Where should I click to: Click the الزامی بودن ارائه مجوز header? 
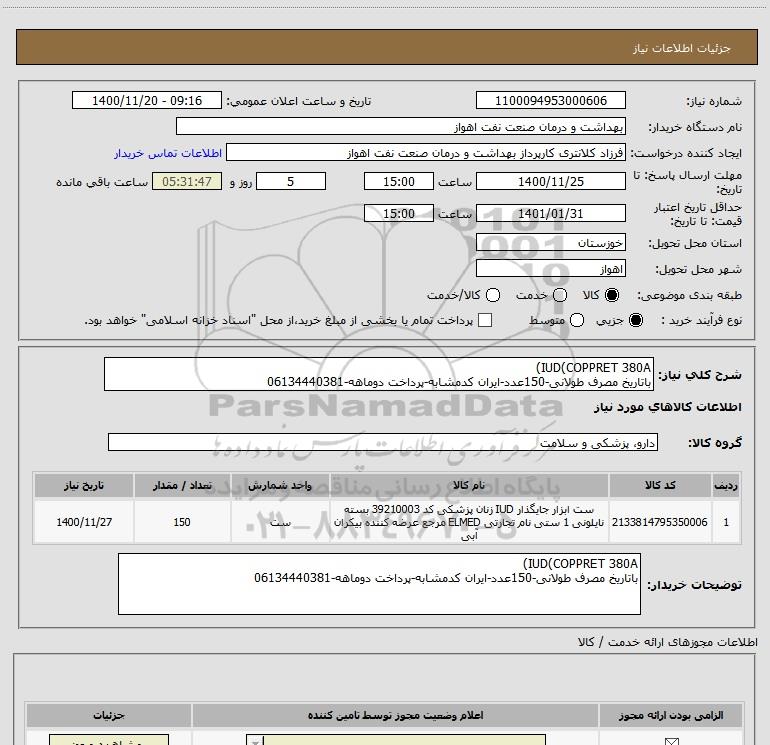tap(671, 715)
